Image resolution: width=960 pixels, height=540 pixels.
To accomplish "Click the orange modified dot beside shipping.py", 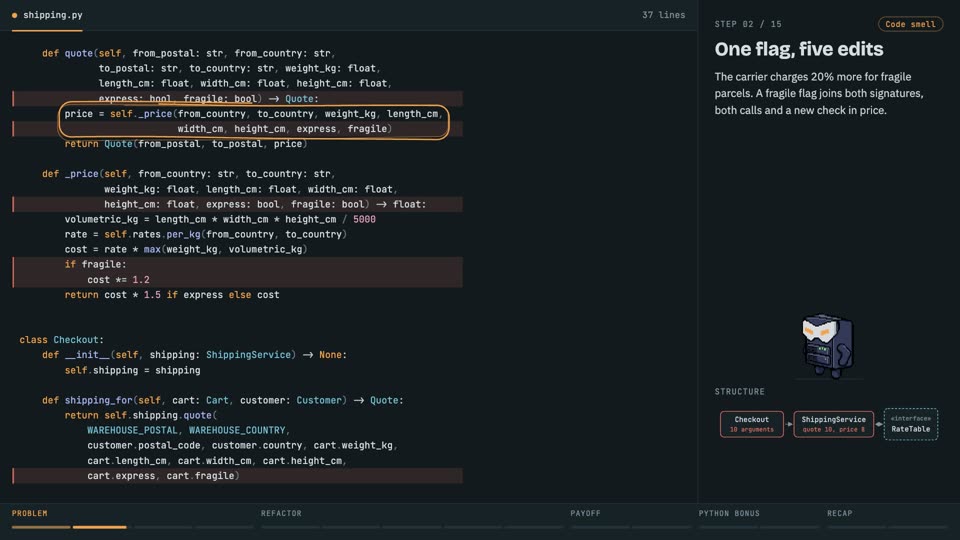I will pos(15,15).
